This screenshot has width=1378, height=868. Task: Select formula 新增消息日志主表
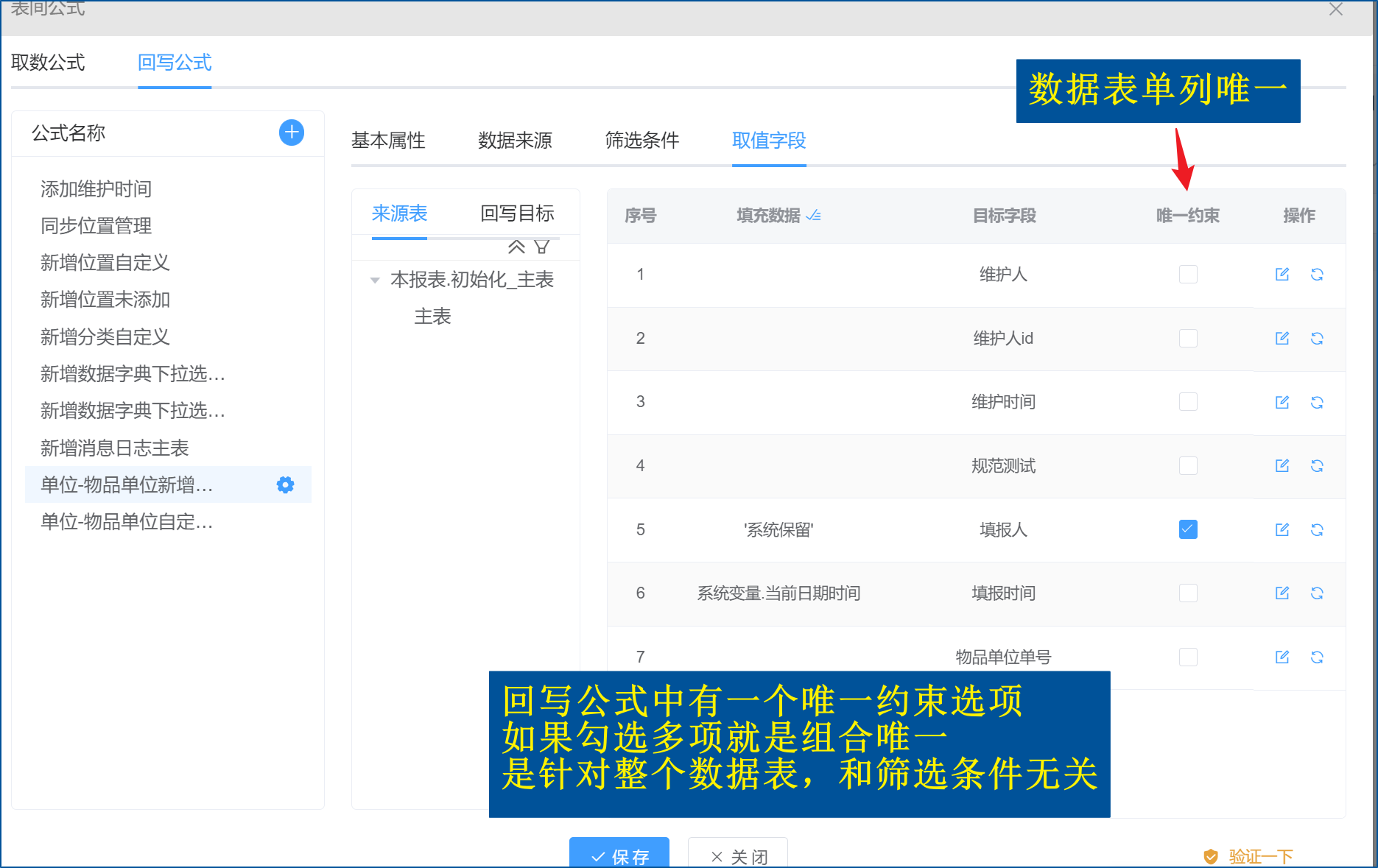(x=114, y=448)
